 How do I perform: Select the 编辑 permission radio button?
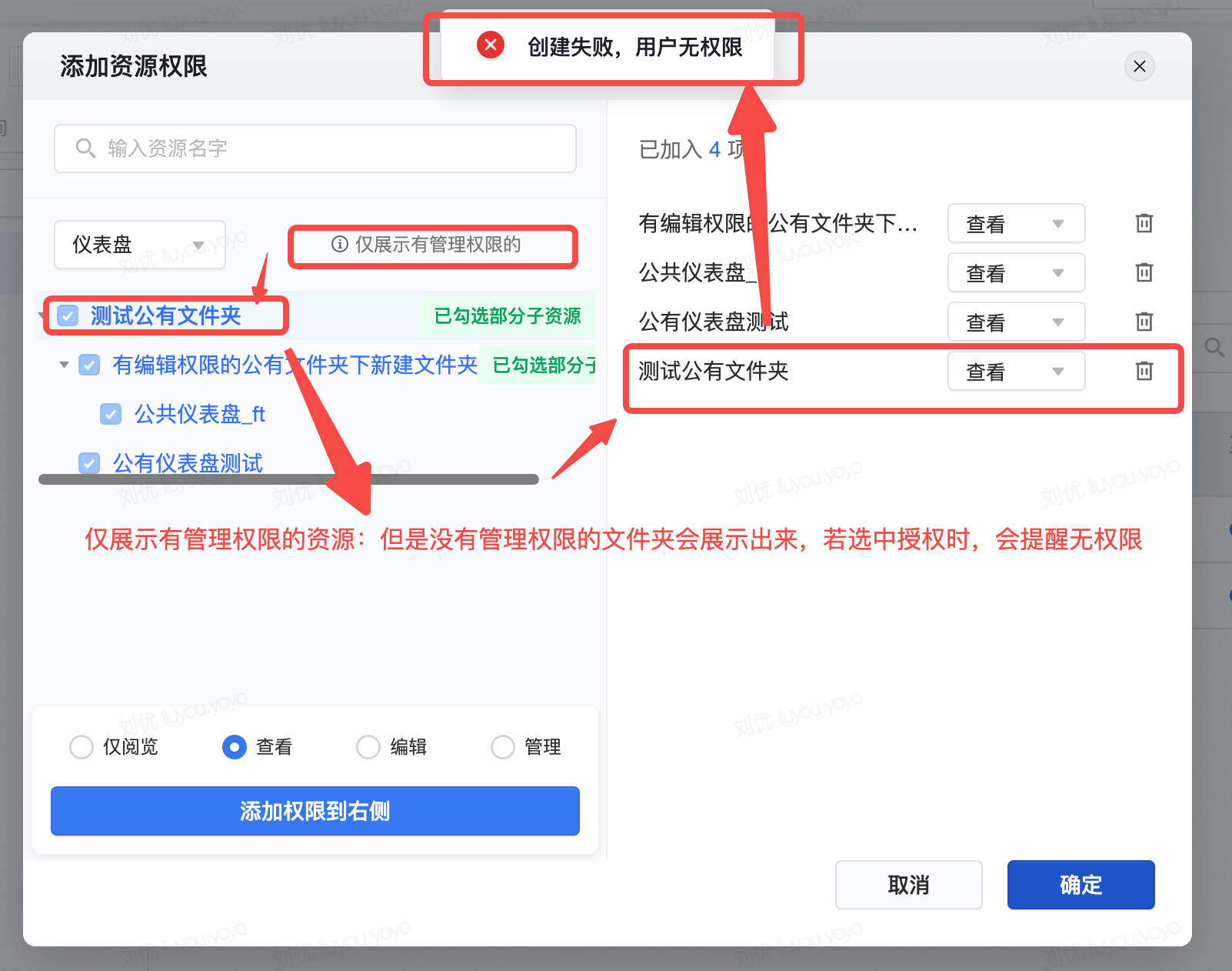pyautogui.click(x=368, y=747)
